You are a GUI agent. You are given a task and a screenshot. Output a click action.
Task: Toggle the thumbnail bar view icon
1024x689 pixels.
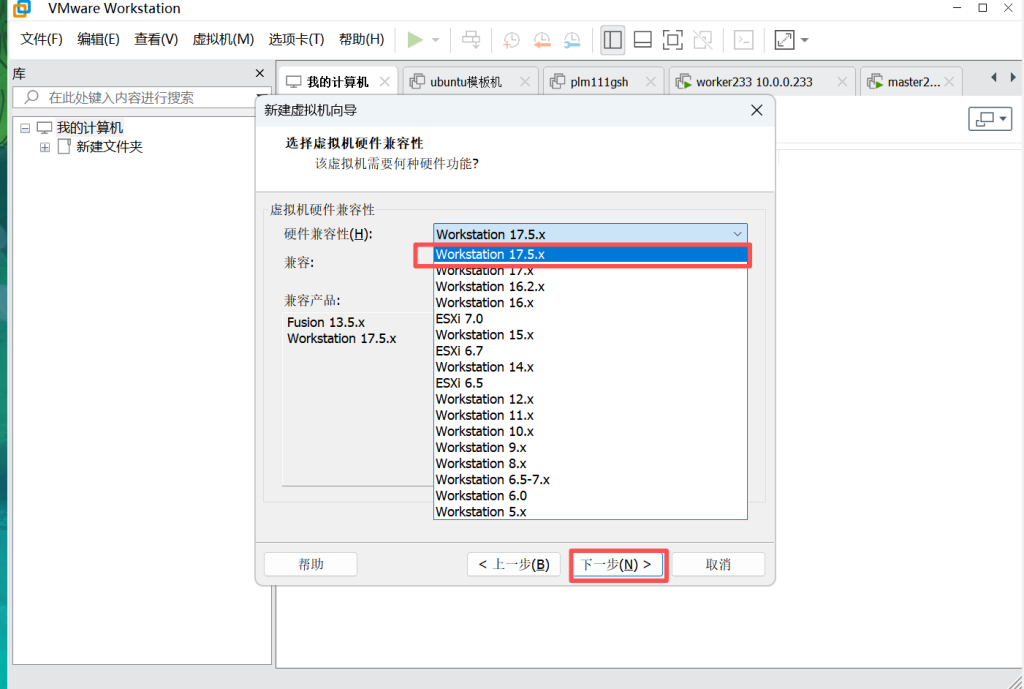click(x=643, y=40)
